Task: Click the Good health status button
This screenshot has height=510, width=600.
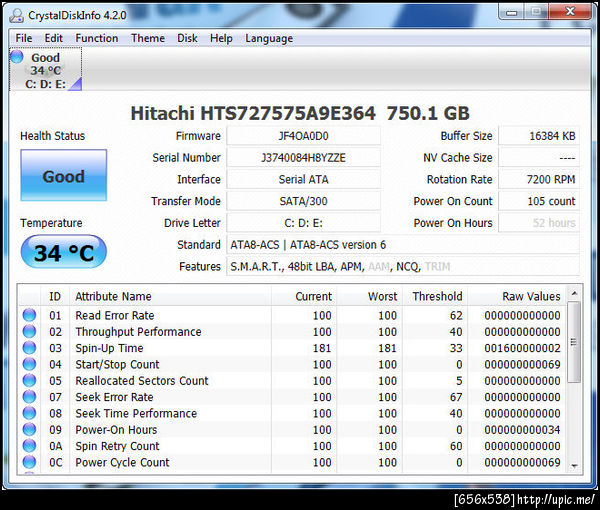Action: click(x=64, y=175)
